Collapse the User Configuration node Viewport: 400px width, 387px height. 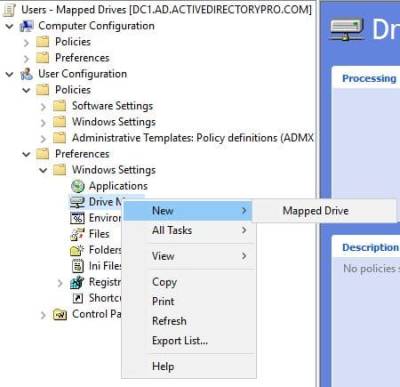tap(10, 74)
